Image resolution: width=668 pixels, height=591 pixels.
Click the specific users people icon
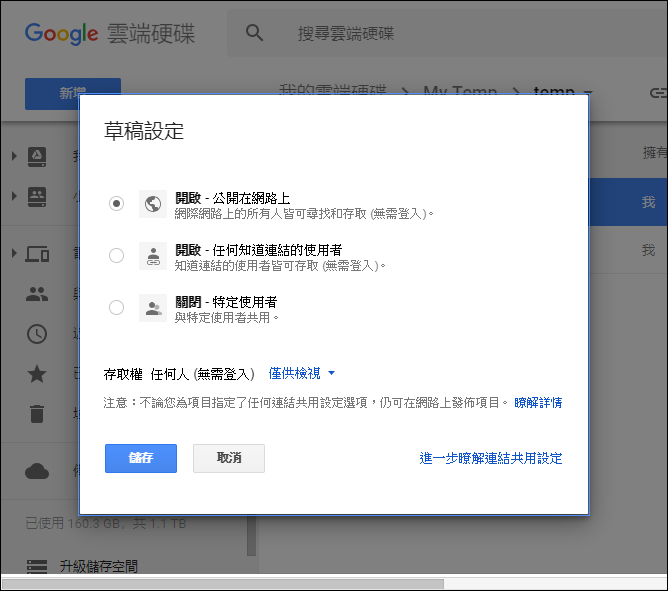tap(153, 308)
